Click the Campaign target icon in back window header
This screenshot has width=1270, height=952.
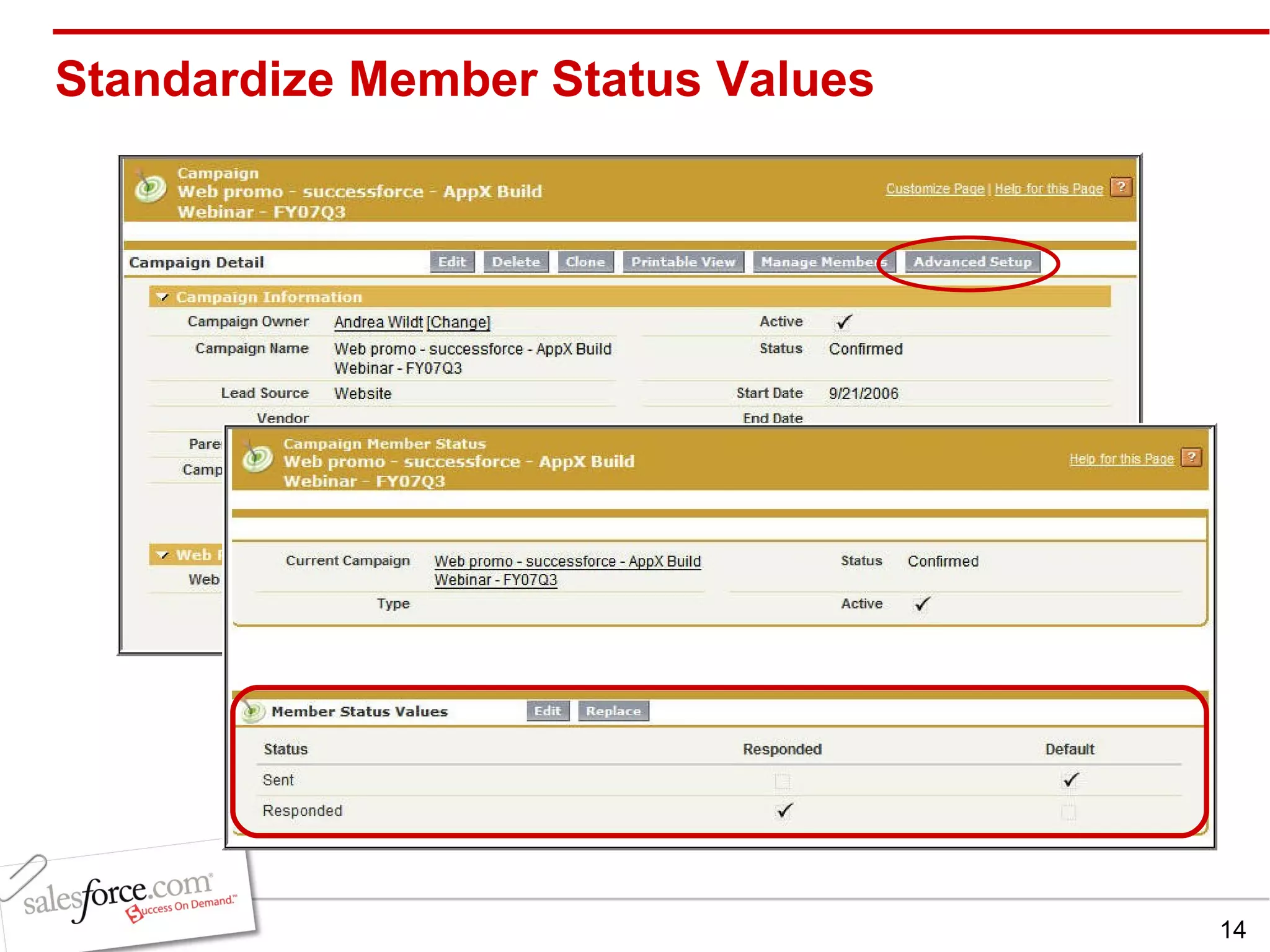[x=150, y=187]
